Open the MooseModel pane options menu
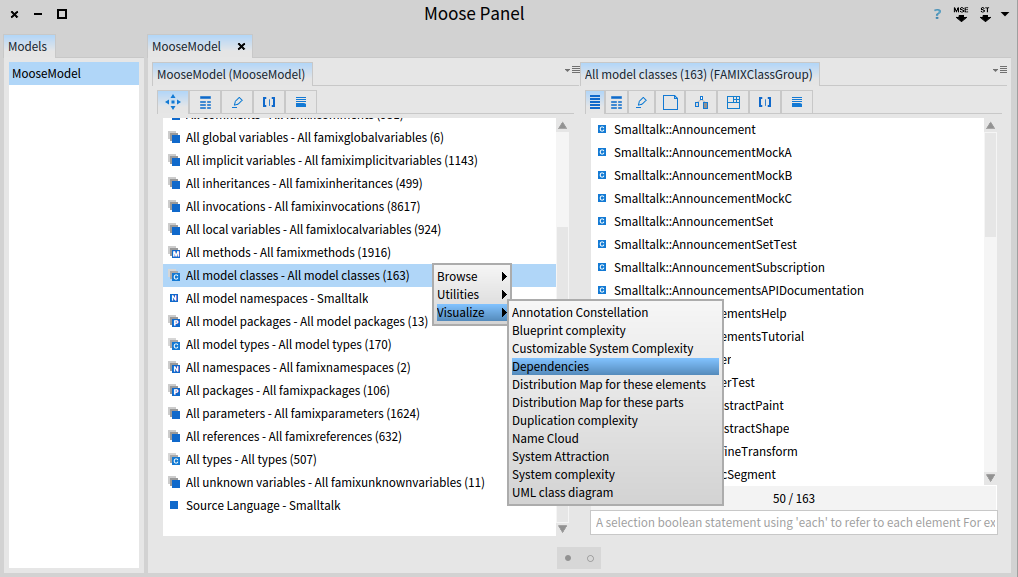Image resolution: width=1018 pixels, height=577 pixels. pos(571,70)
